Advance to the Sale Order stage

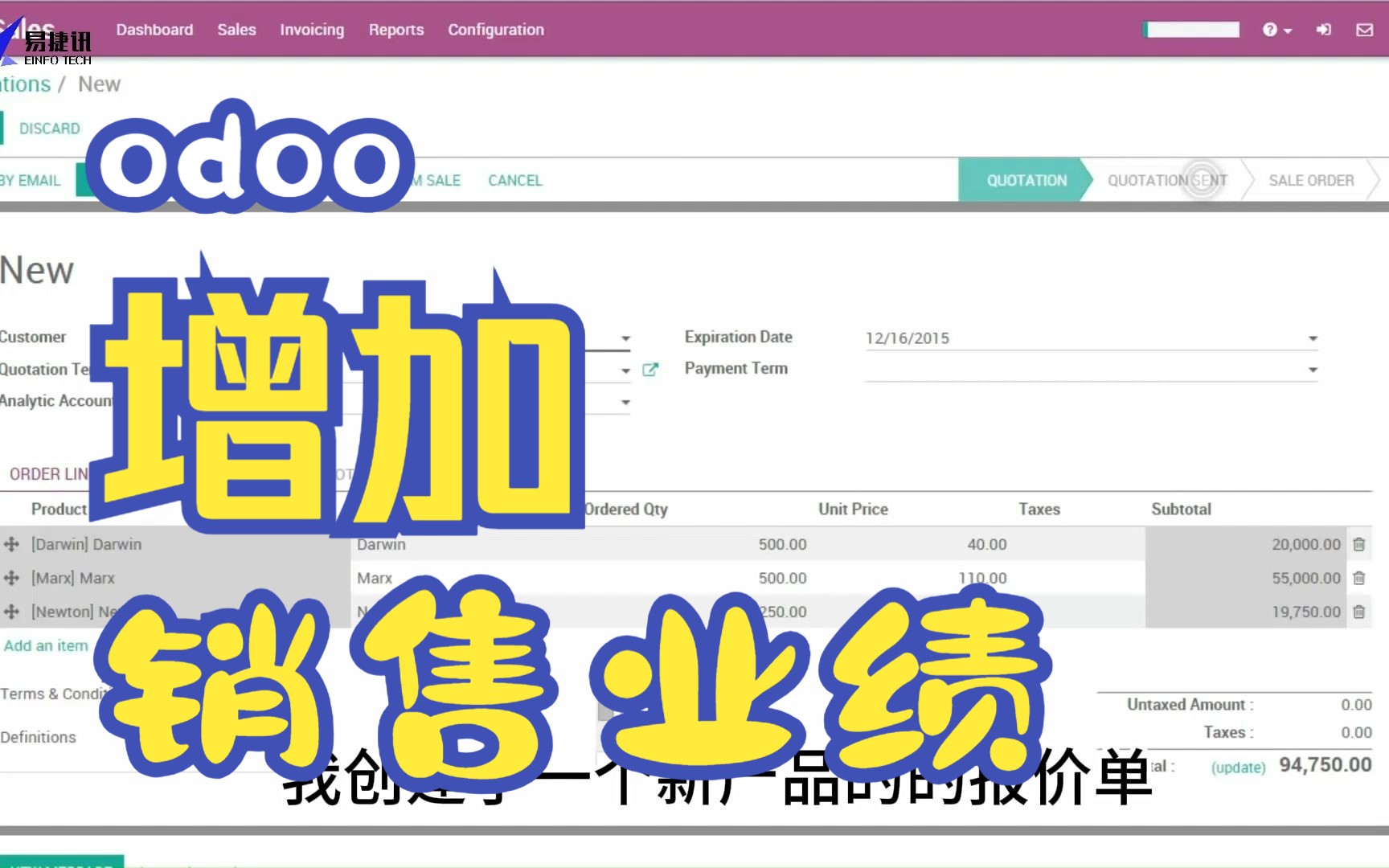click(1311, 180)
